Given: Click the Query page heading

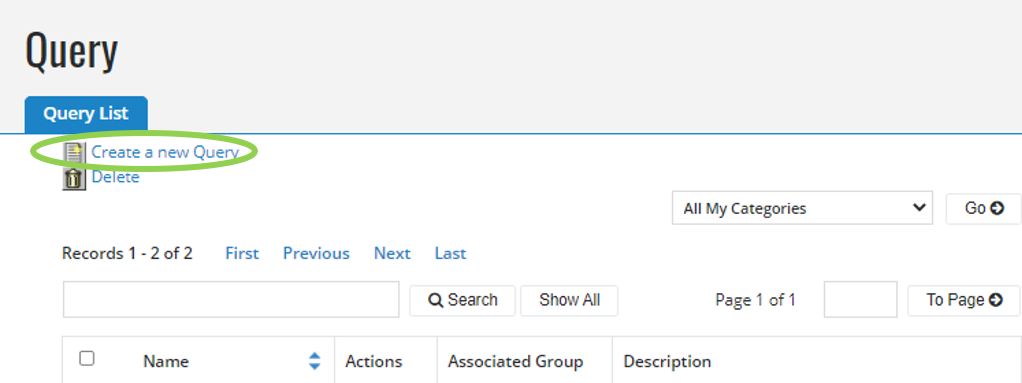Looking at the screenshot, I should tap(72, 52).
